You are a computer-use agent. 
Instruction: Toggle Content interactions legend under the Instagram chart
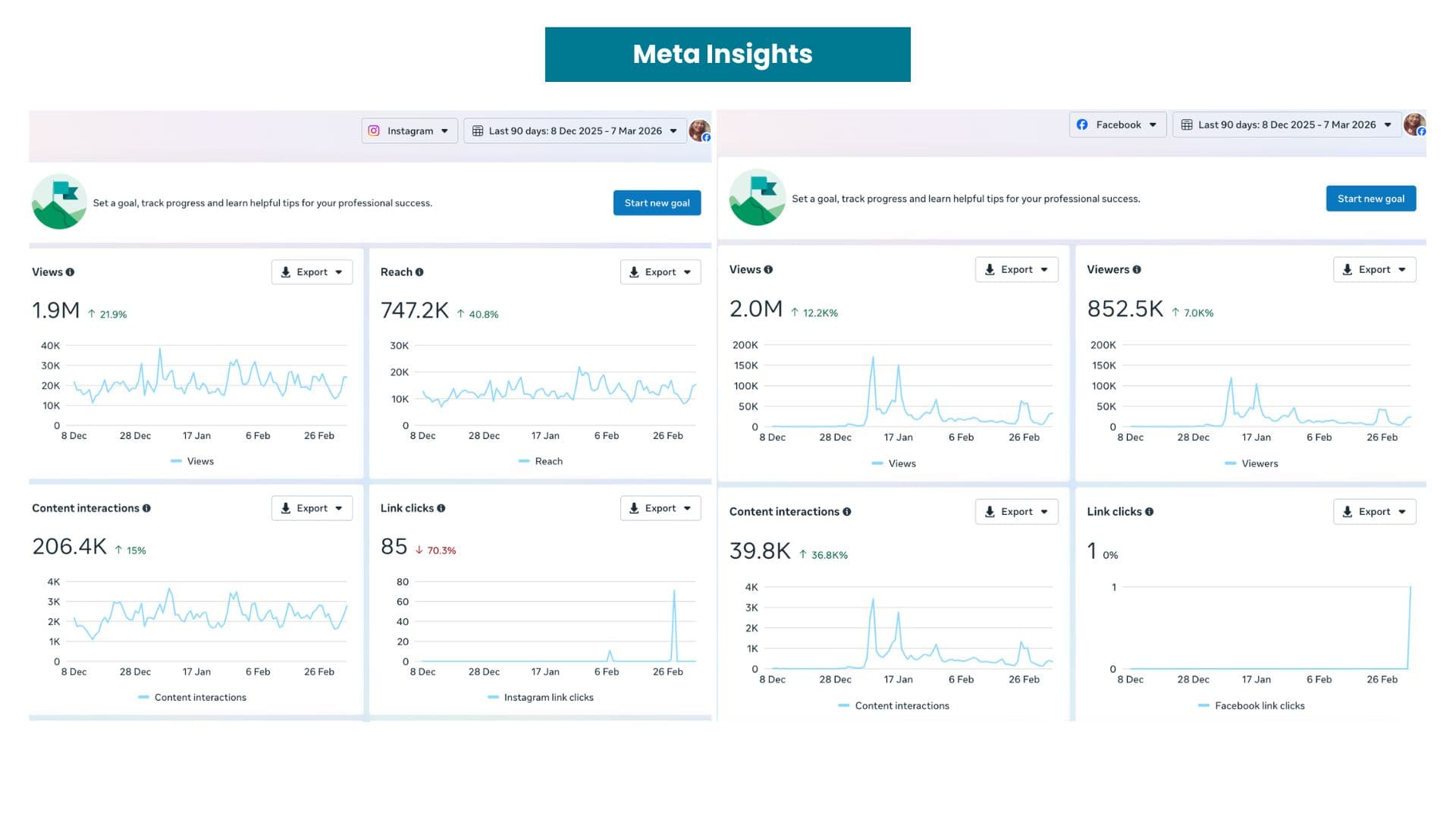[x=193, y=698]
